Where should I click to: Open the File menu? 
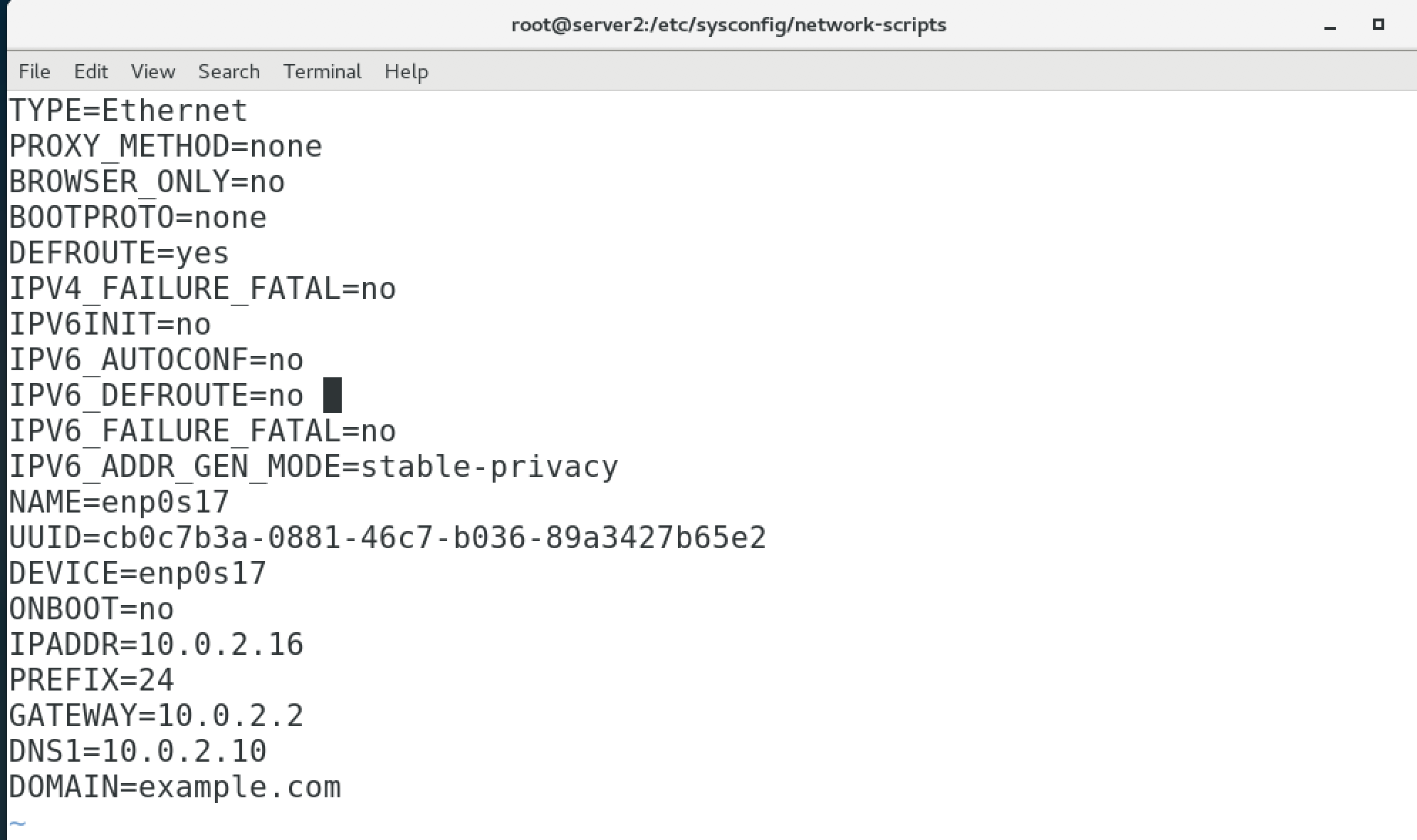tap(34, 71)
